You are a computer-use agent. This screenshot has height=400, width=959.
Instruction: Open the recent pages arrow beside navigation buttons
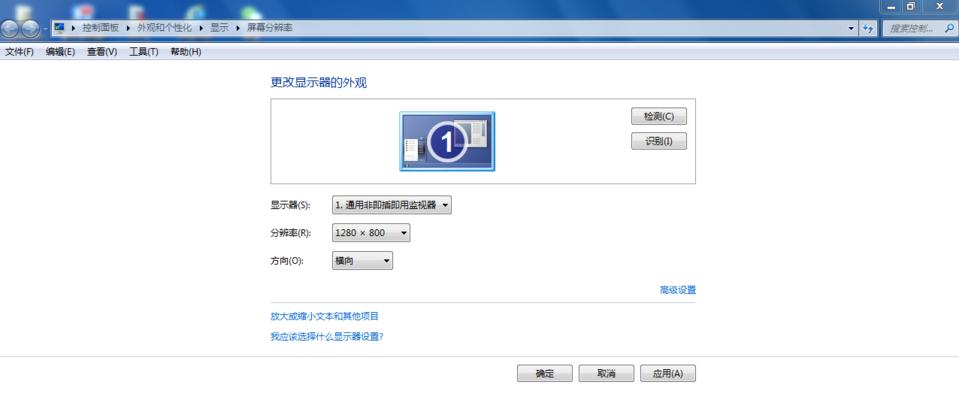click(x=45, y=29)
